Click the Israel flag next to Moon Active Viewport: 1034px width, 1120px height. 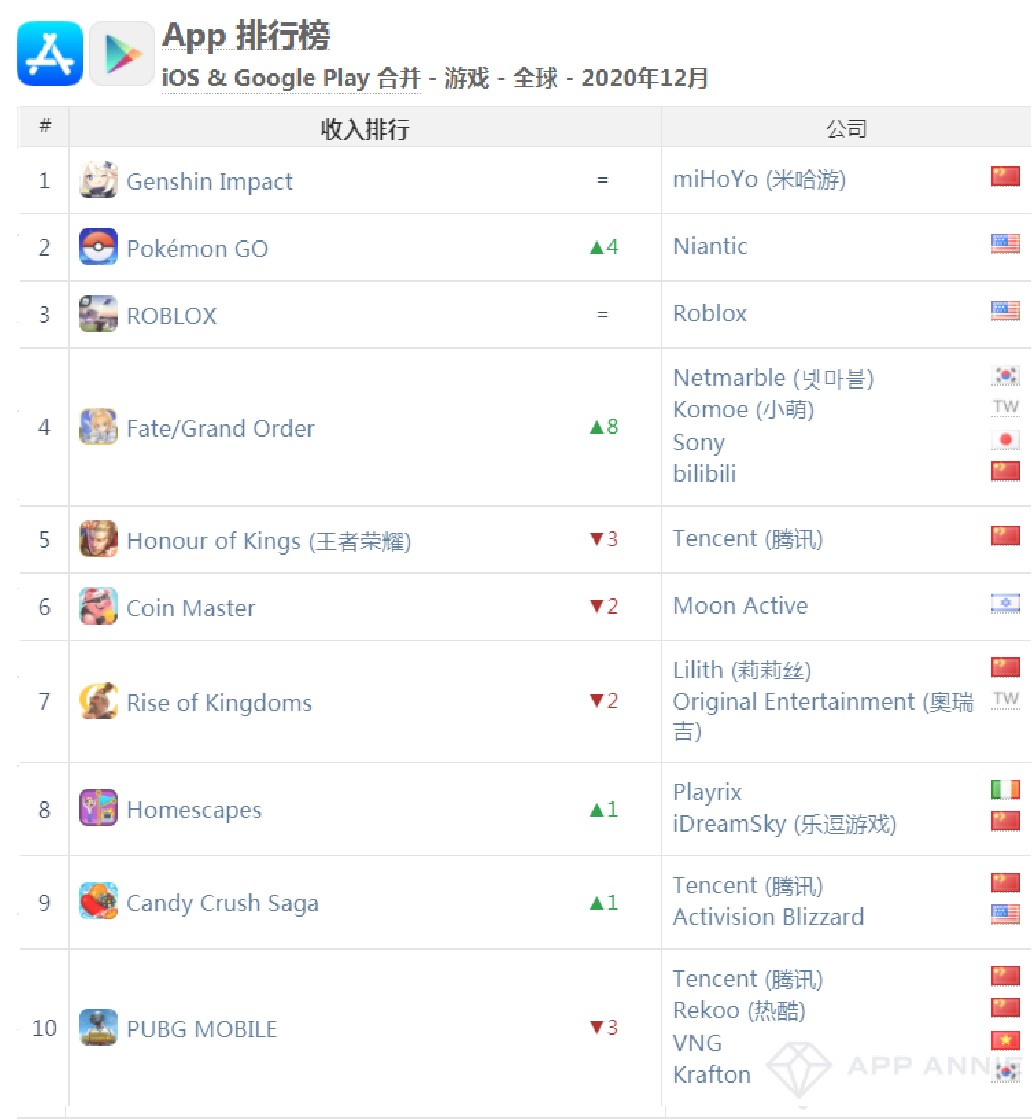point(1005,604)
